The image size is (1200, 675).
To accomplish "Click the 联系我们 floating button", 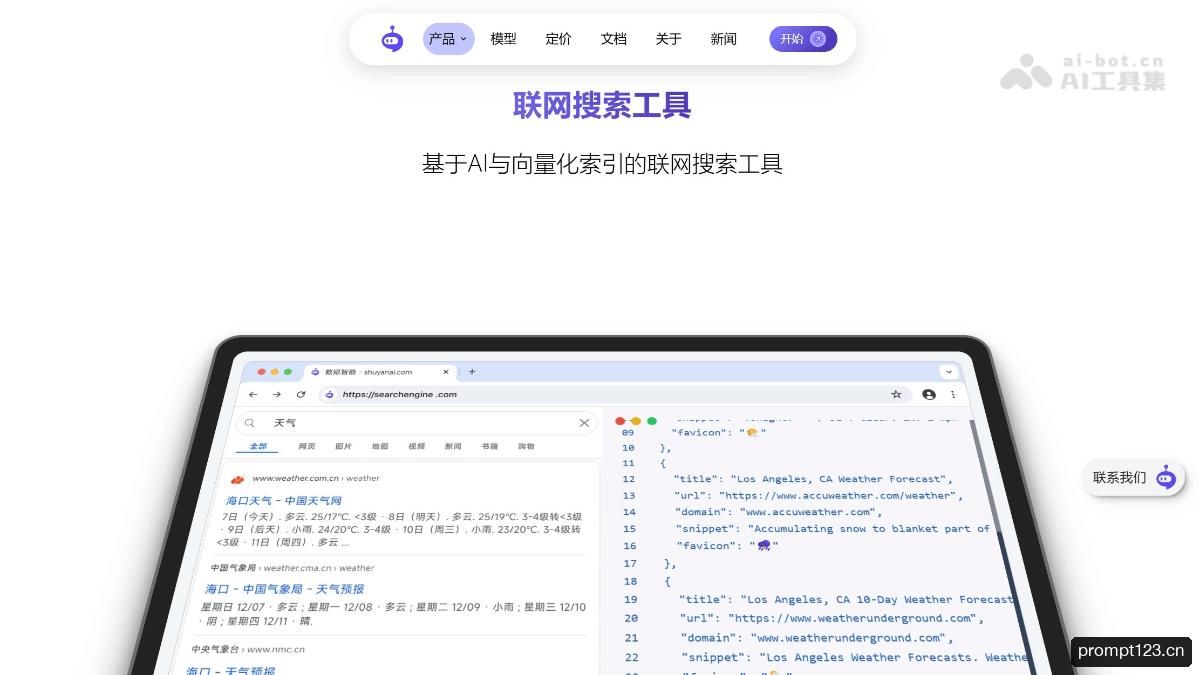I will [1134, 477].
